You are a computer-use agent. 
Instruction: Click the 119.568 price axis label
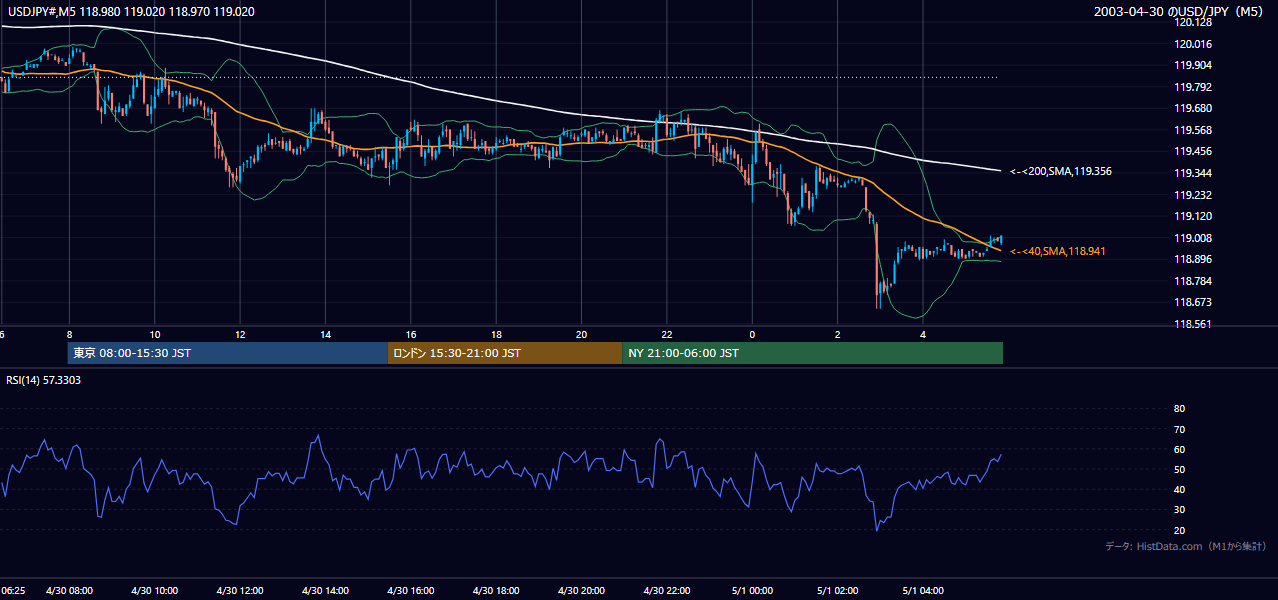point(1191,130)
